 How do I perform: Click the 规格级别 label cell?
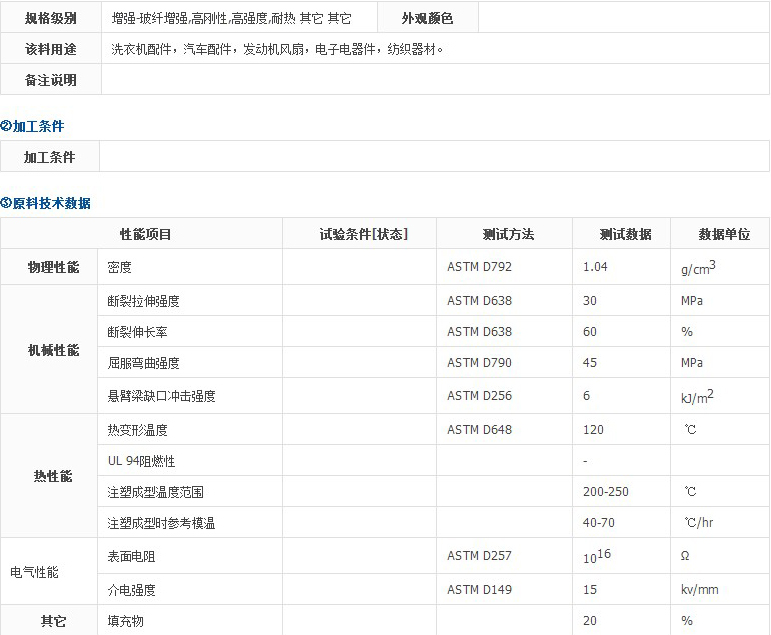click(x=50, y=18)
